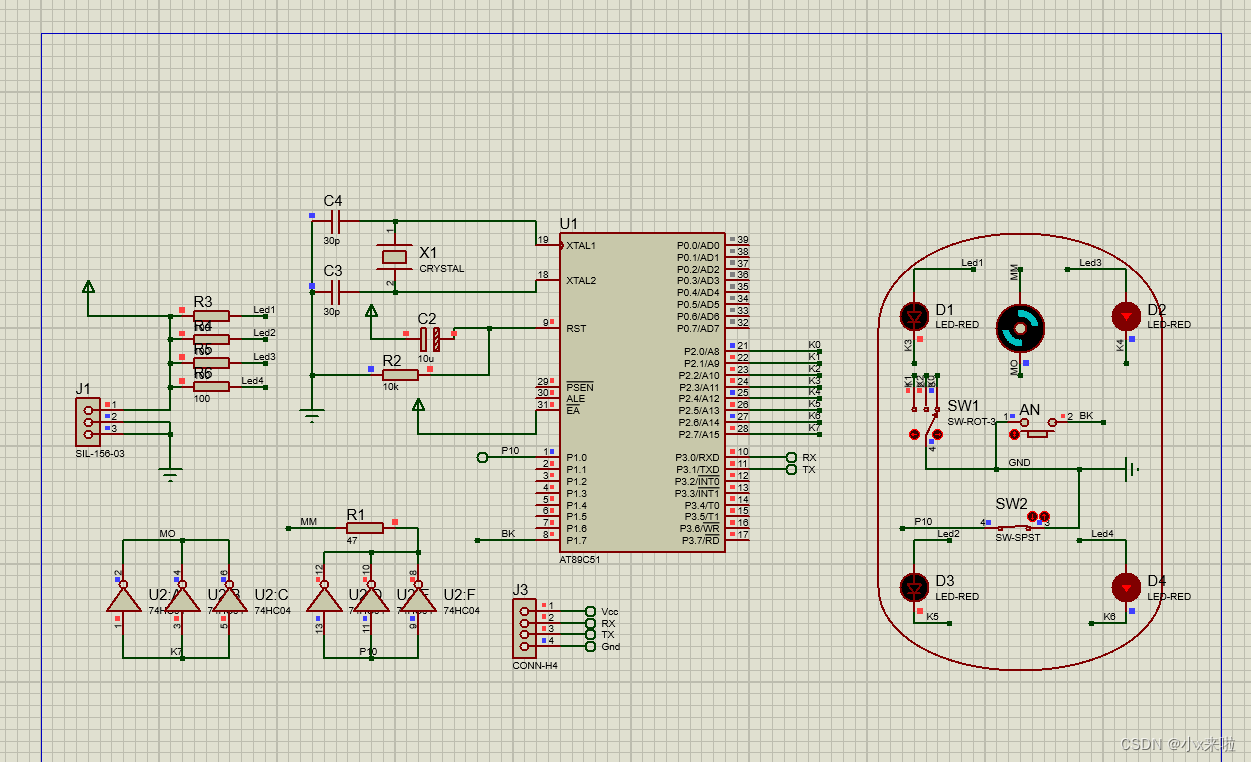Select the ground symbol beside GND net label
1251x762 pixels.
click(1131, 468)
